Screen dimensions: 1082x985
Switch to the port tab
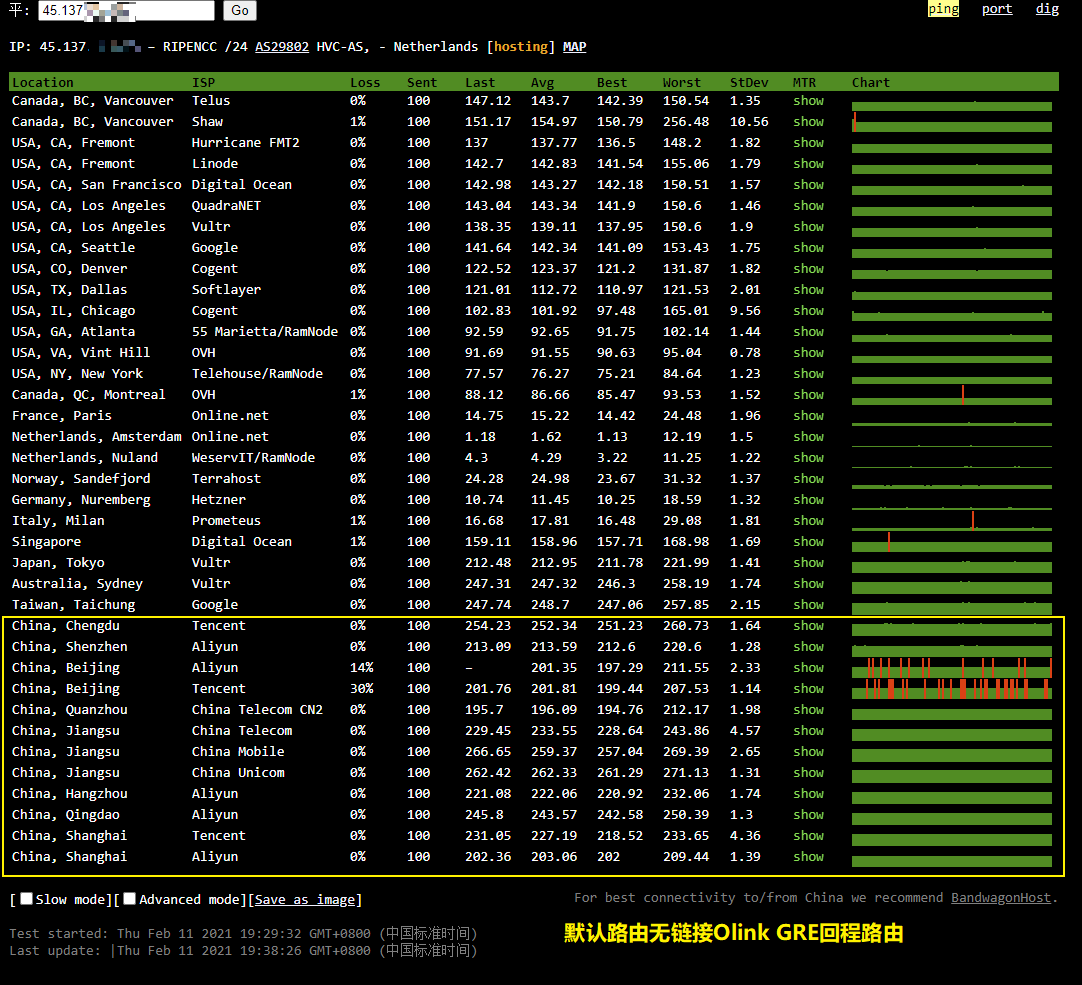(996, 9)
